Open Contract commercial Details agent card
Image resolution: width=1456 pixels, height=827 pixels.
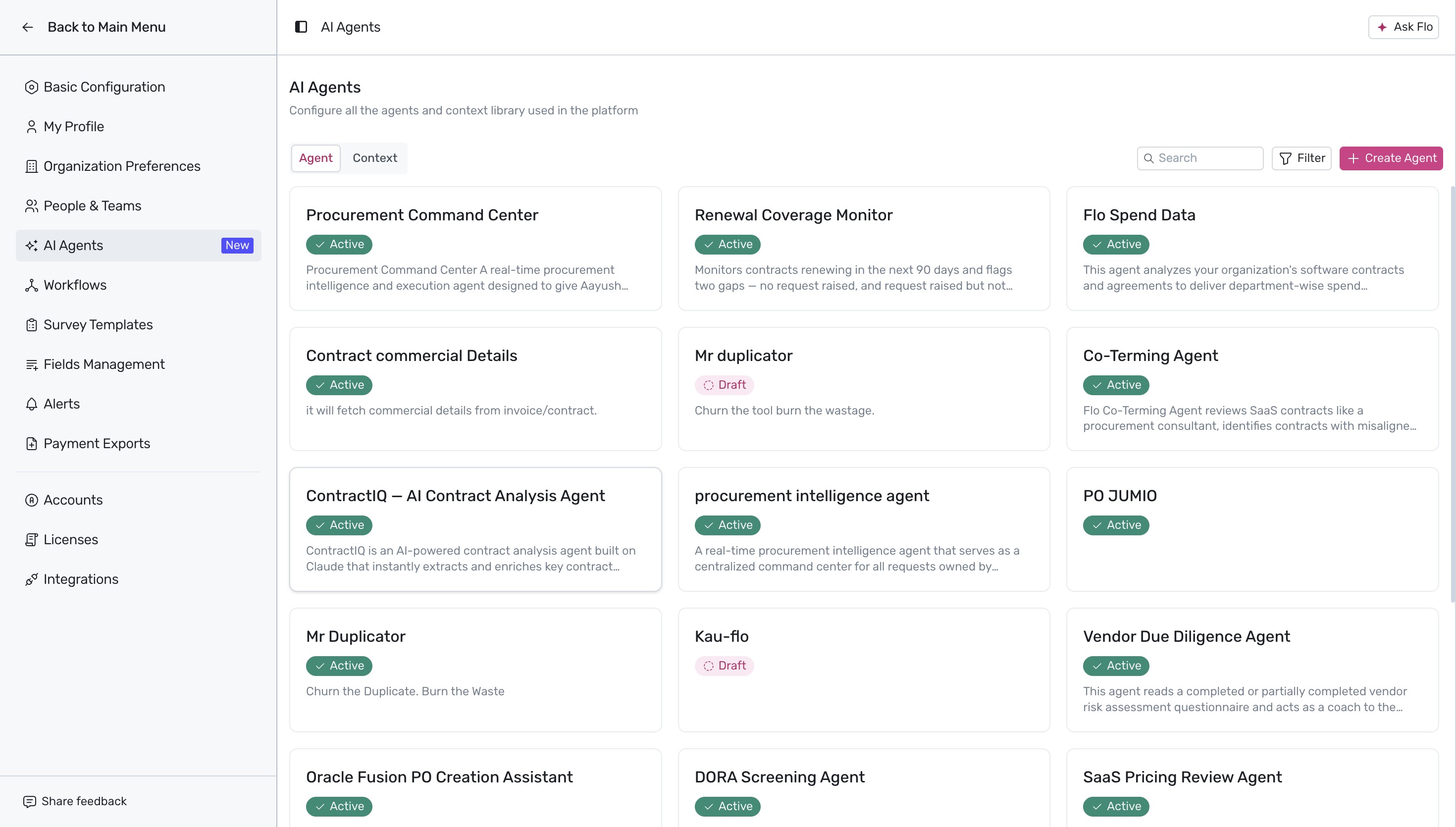click(475, 389)
